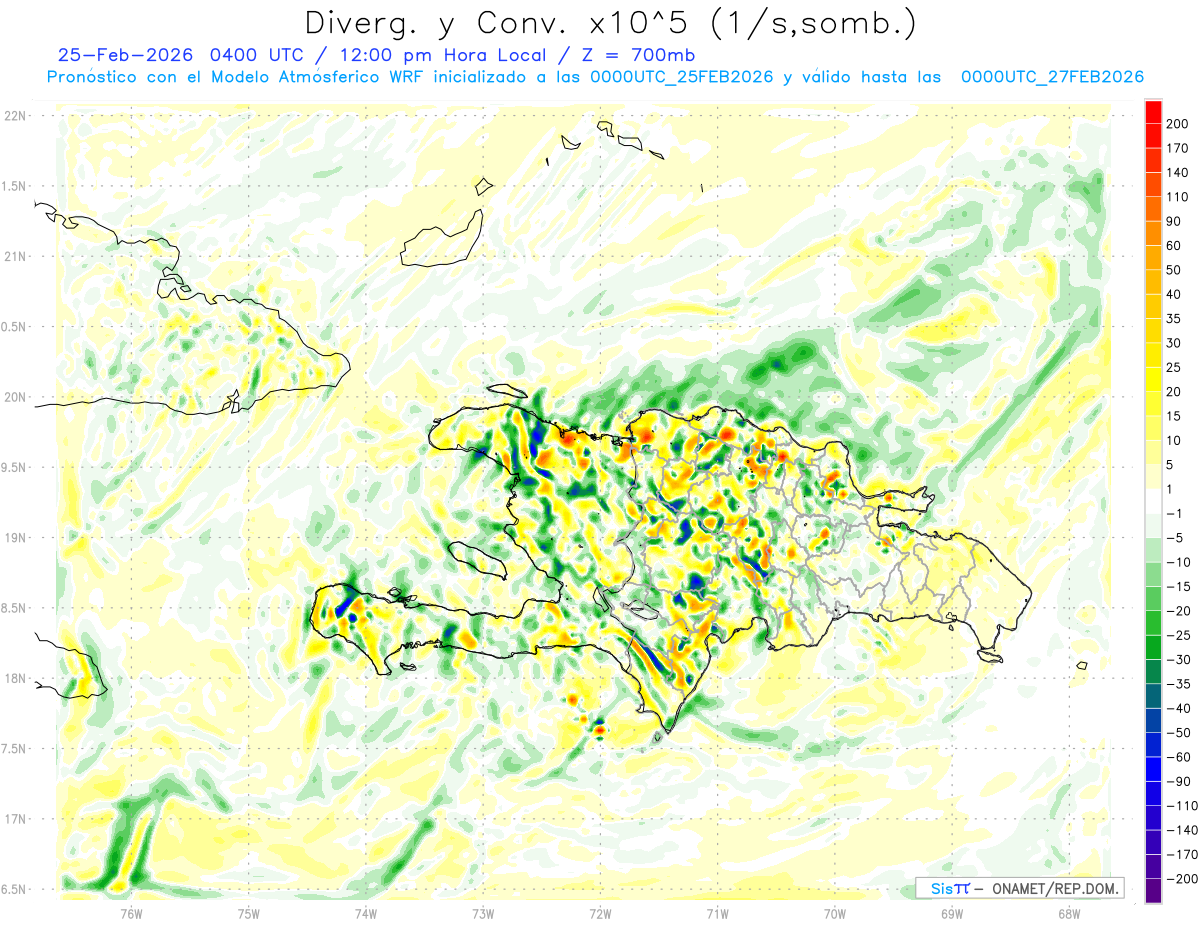Click the '68W' longitude label
This screenshot has height=927, width=1200.
click(1068, 913)
